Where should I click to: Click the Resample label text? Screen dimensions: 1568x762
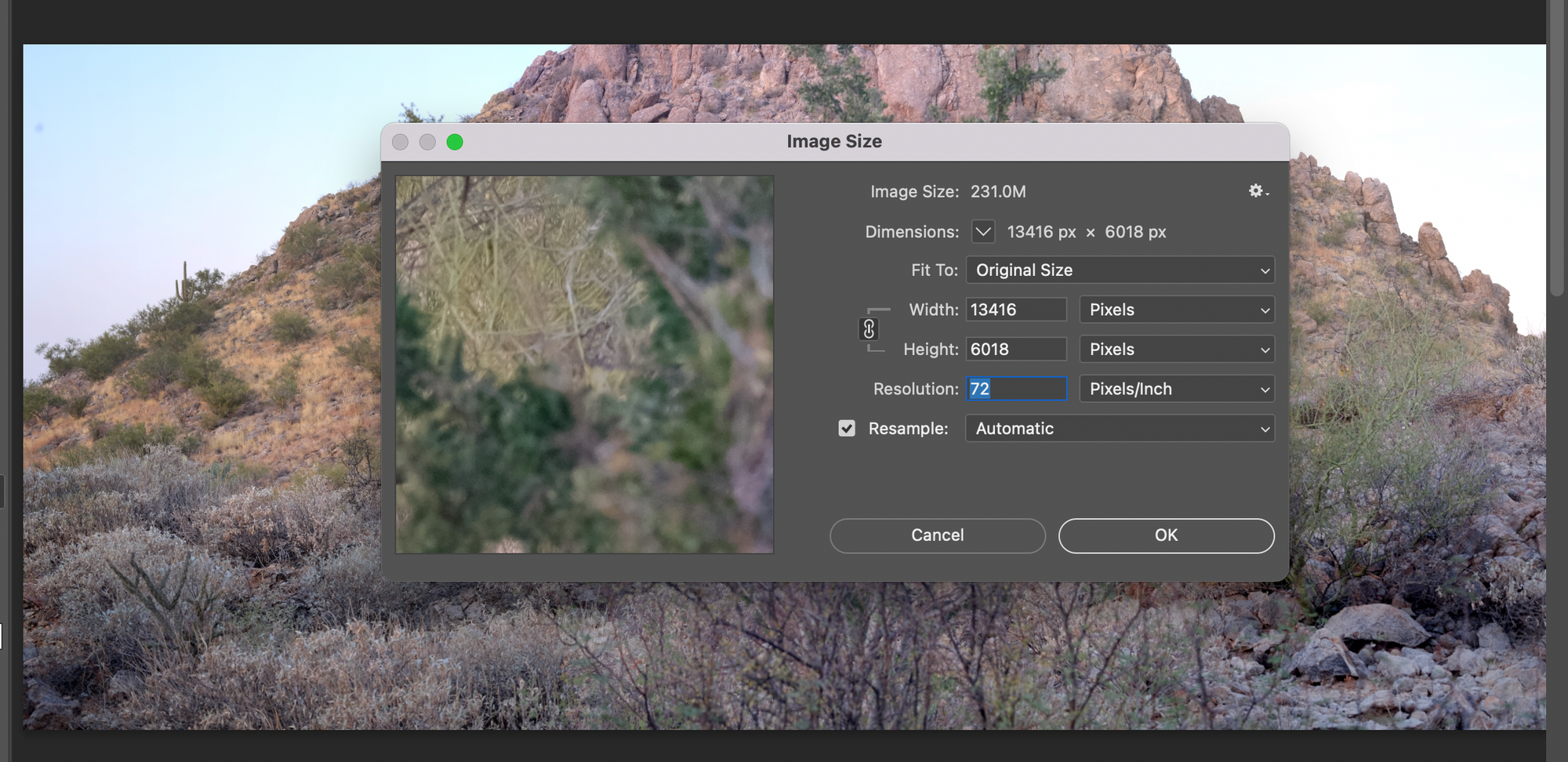(908, 429)
